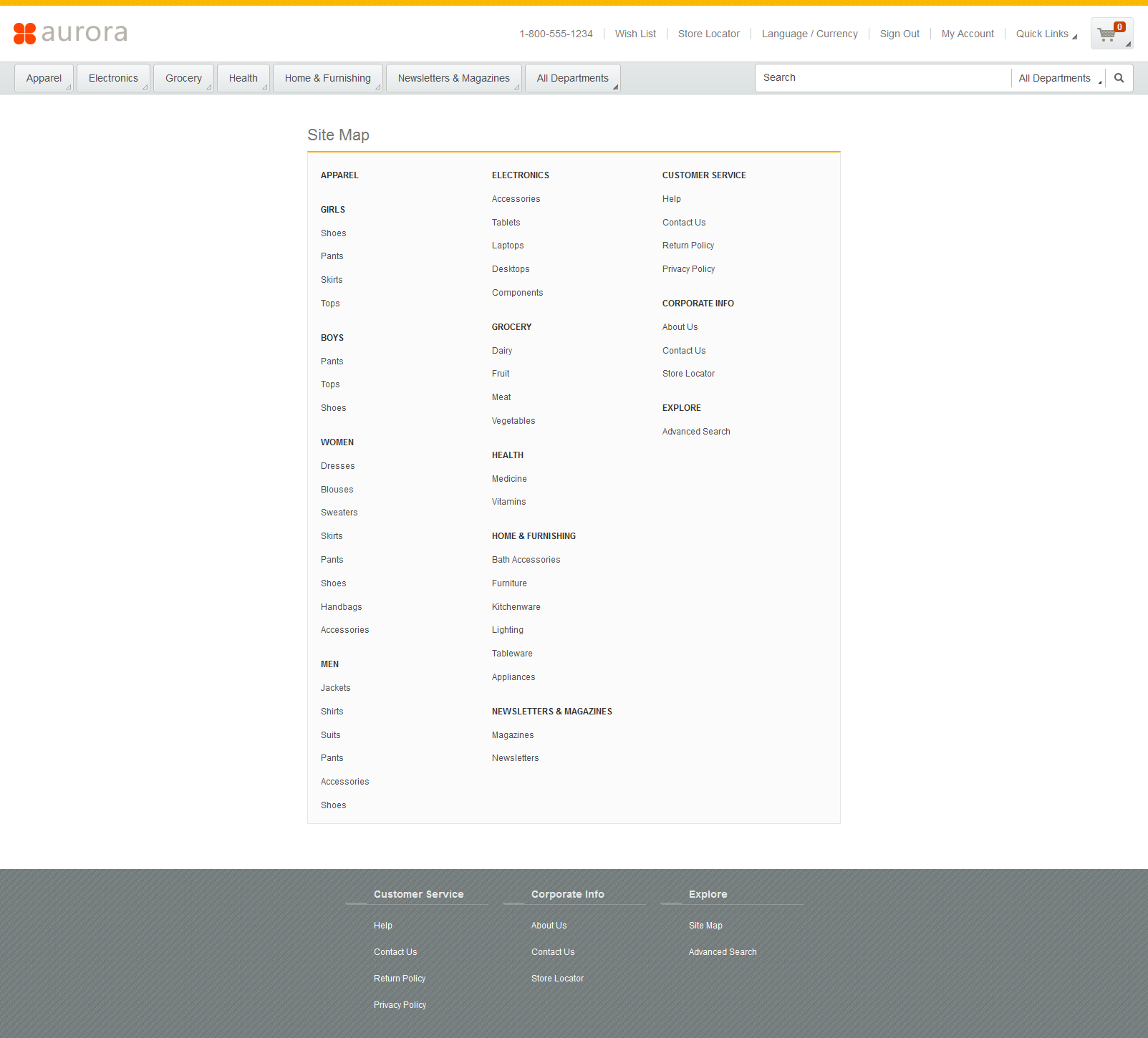Open the shopping cart icon

1111,34
